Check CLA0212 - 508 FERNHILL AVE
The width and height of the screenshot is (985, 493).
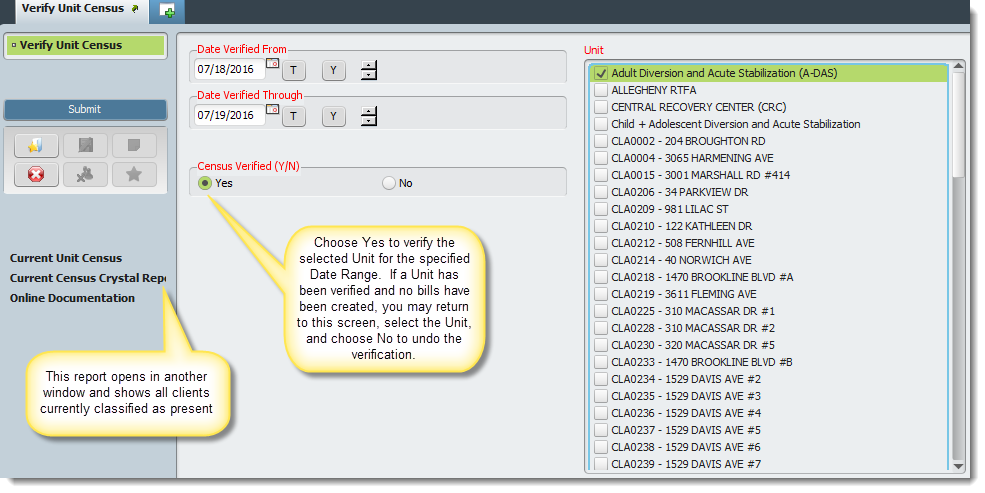[601, 242]
